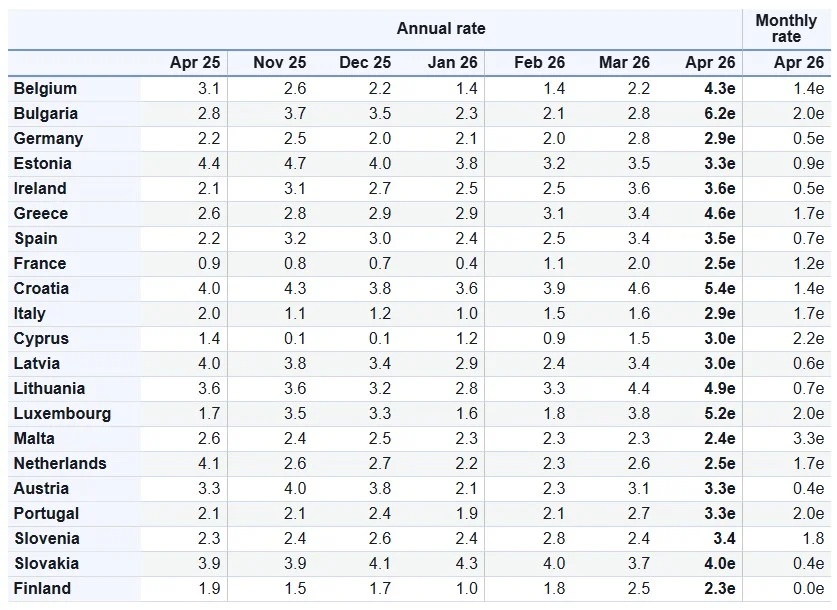Click Estonia's 4.7 value under Nov 25
This screenshot has width=837, height=610.
tap(294, 164)
